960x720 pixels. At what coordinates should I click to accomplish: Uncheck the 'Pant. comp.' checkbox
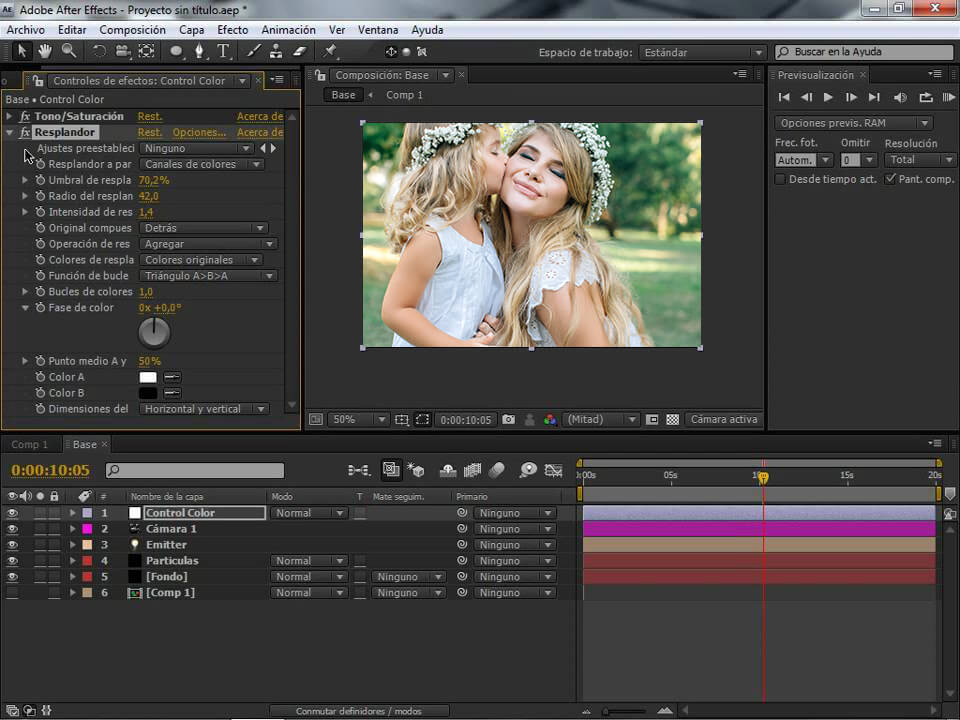891,179
